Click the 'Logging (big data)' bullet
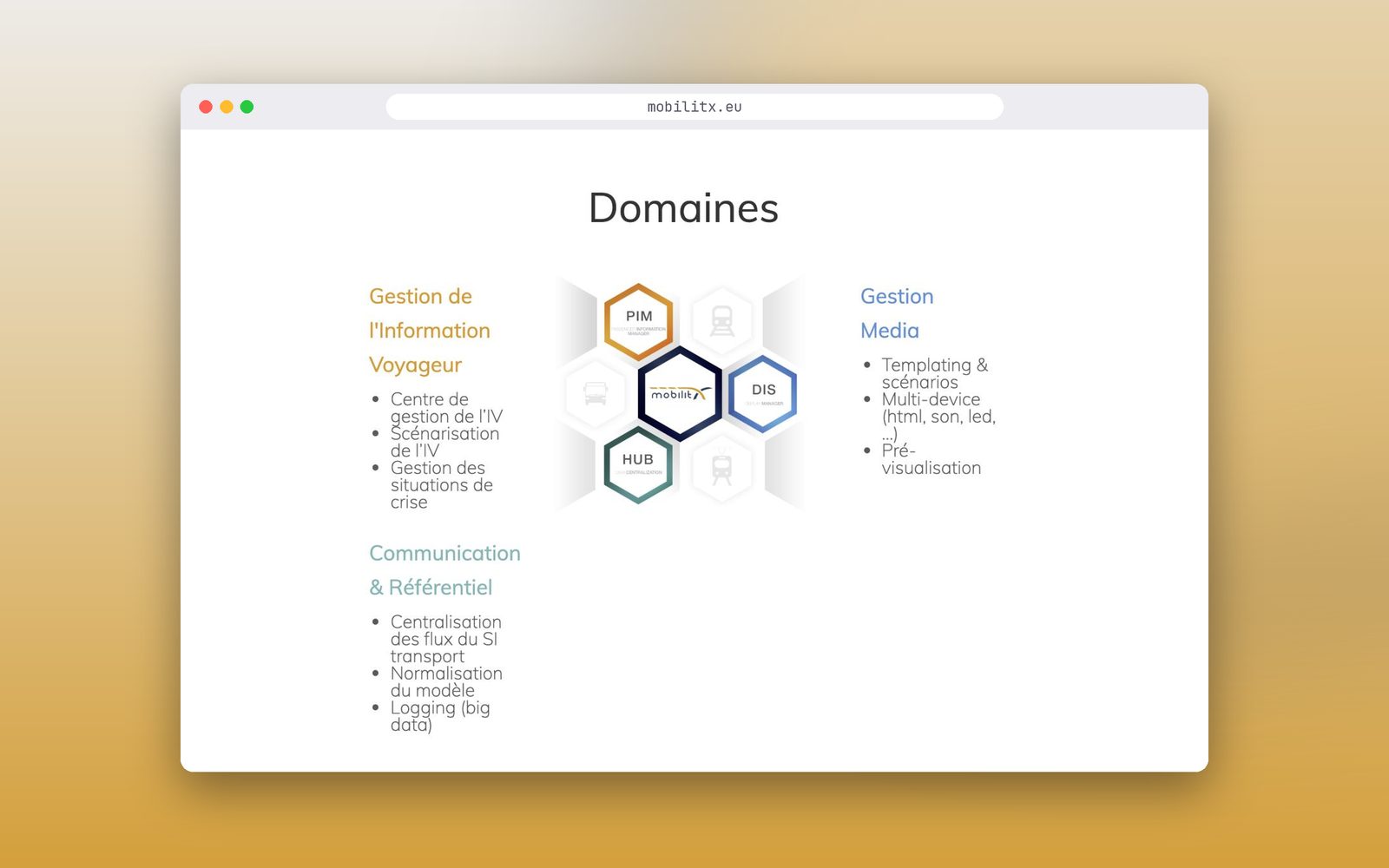1389x868 pixels. tap(440, 716)
